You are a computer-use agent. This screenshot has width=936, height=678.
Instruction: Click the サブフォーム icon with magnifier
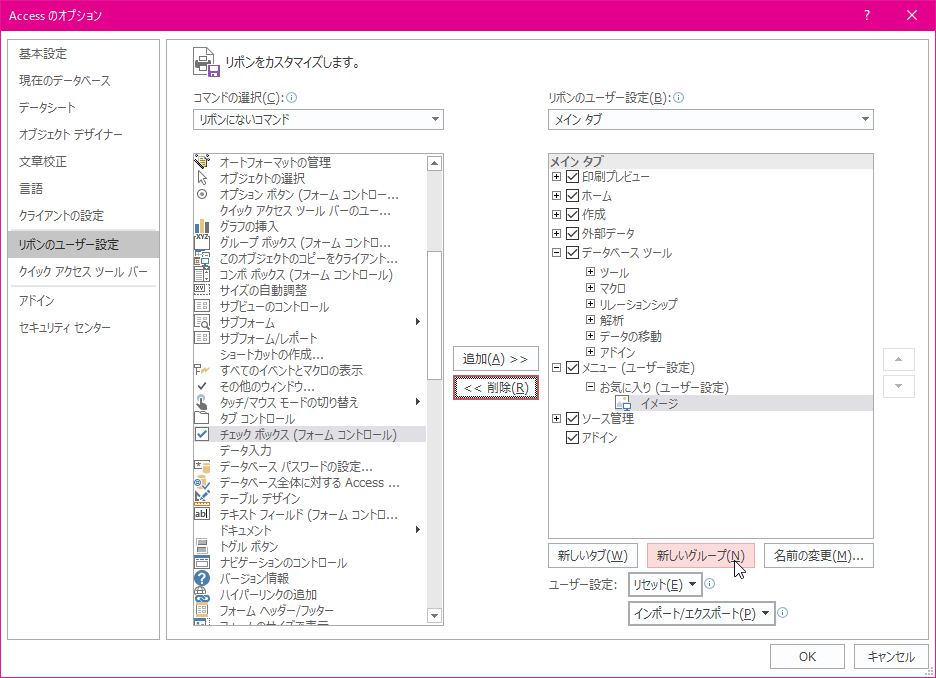coord(202,322)
